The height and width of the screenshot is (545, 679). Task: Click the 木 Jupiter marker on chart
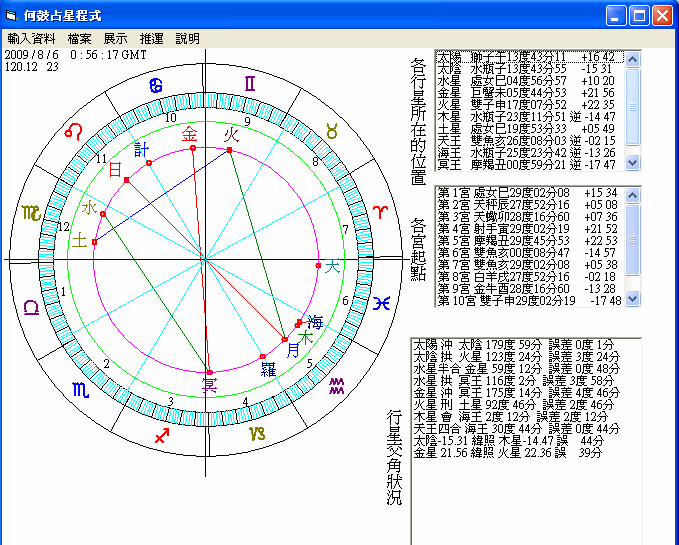tap(305, 338)
